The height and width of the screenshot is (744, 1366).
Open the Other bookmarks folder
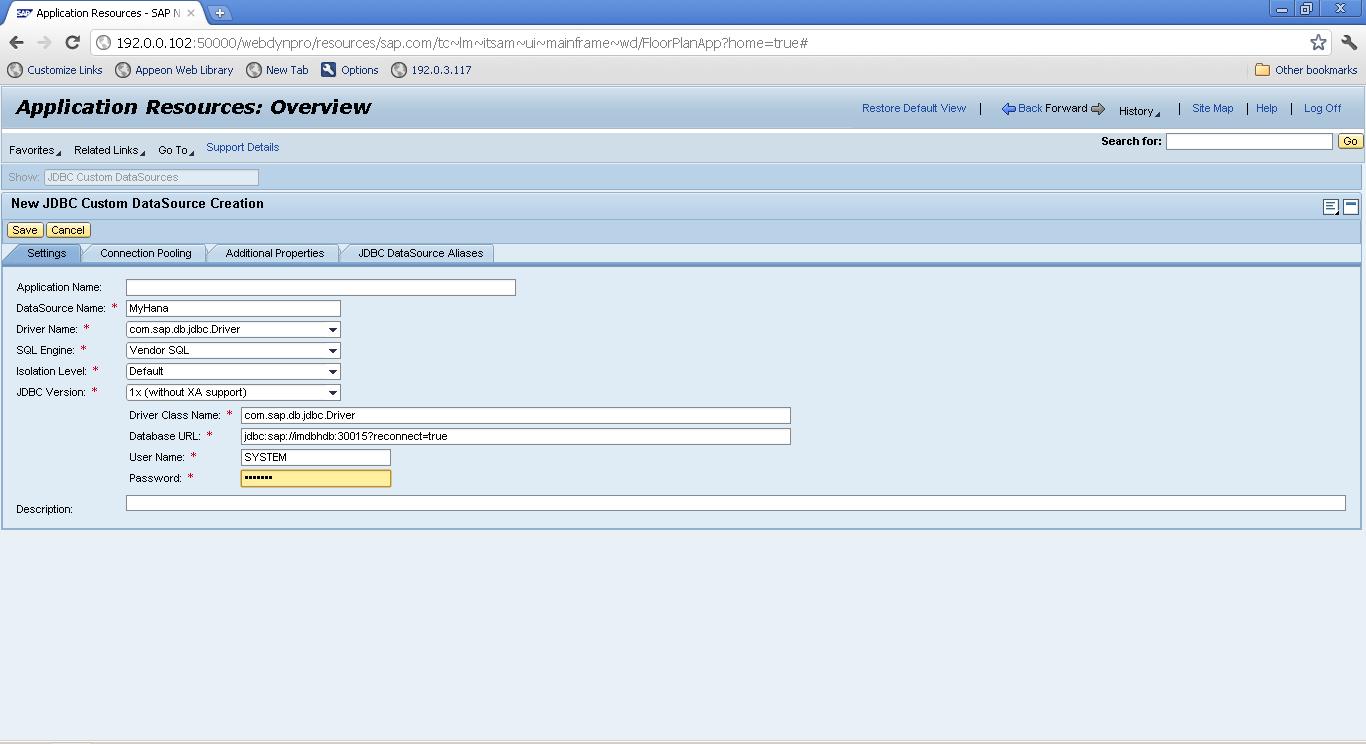click(1306, 70)
